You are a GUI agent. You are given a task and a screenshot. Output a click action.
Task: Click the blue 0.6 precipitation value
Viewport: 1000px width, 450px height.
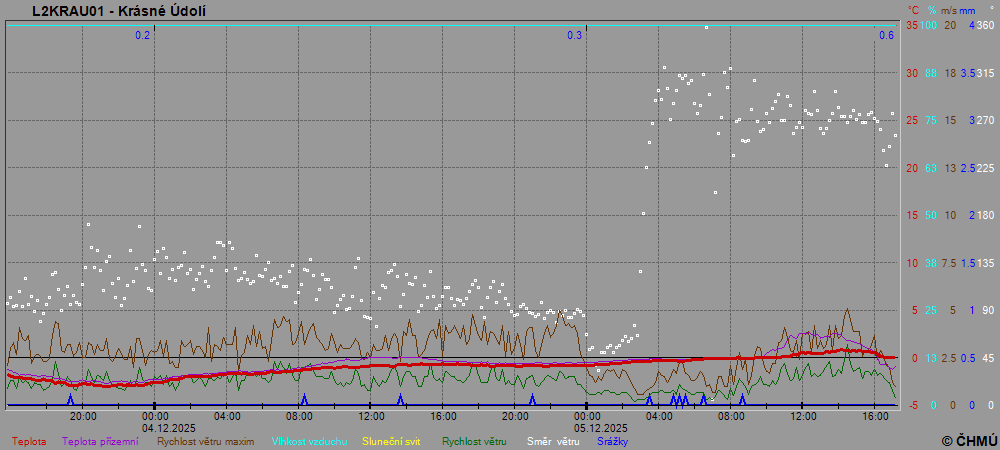886,35
